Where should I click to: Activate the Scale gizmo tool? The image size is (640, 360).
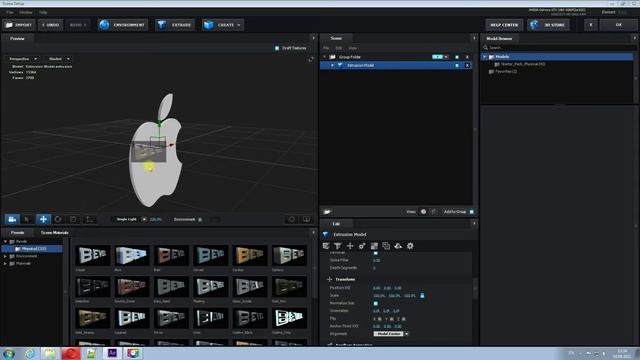tap(73, 220)
